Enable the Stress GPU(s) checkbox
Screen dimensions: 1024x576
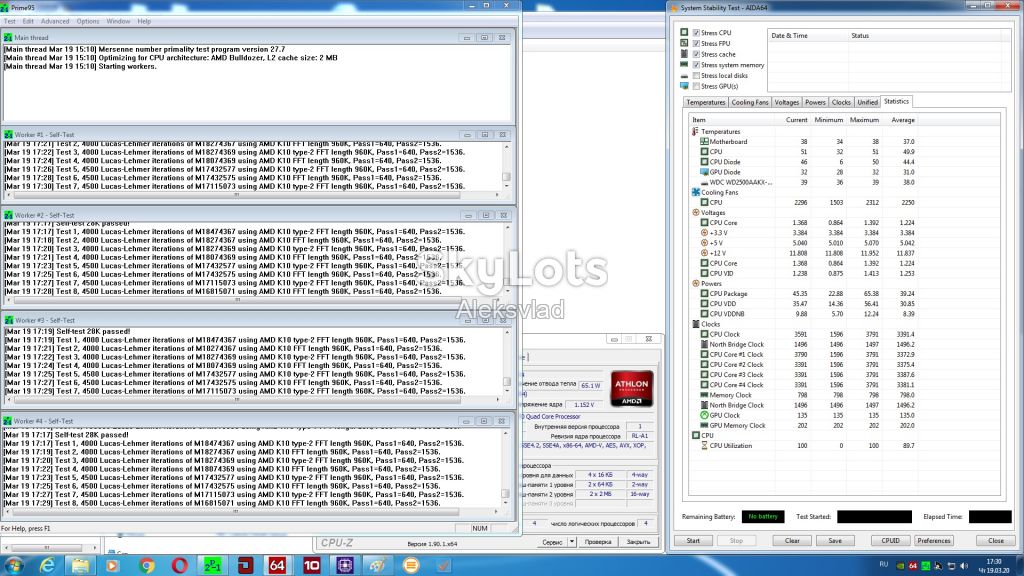tap(696, 86)
